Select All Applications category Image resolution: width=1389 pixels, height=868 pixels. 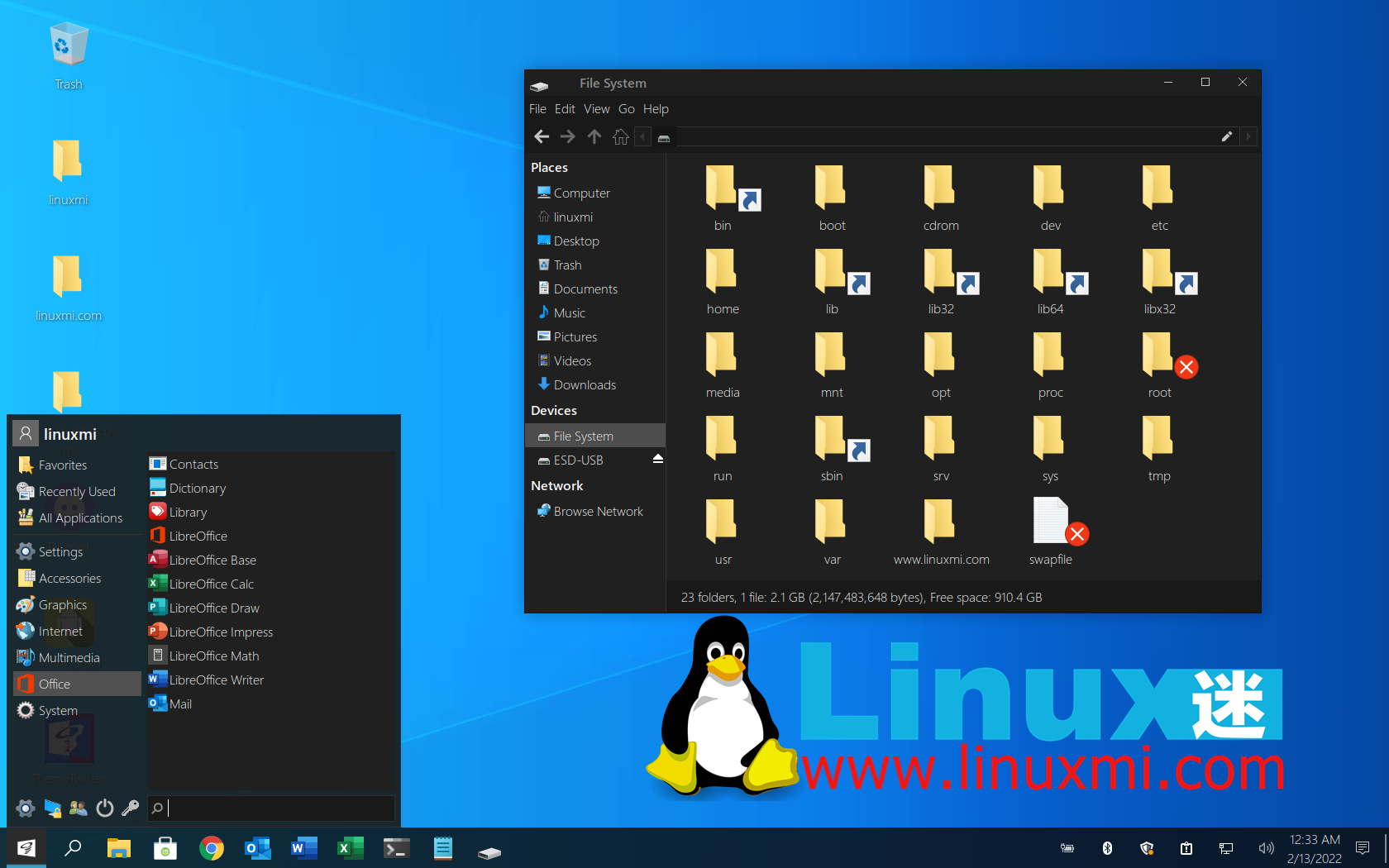pyautogui.click(x=77, y=518)
